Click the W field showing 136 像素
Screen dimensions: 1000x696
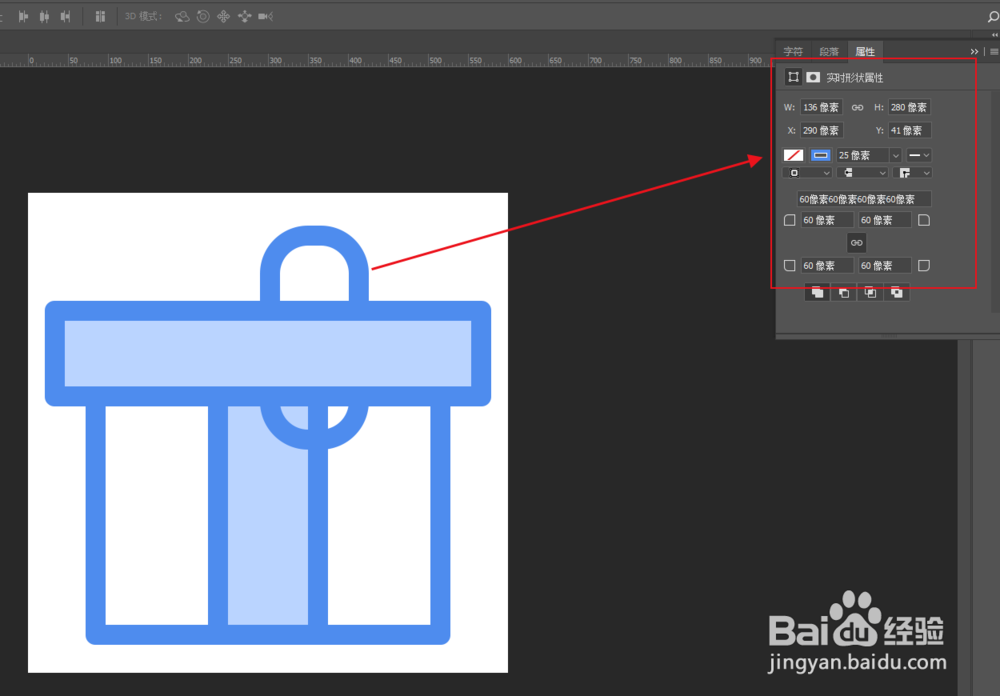tap(821, 107)
